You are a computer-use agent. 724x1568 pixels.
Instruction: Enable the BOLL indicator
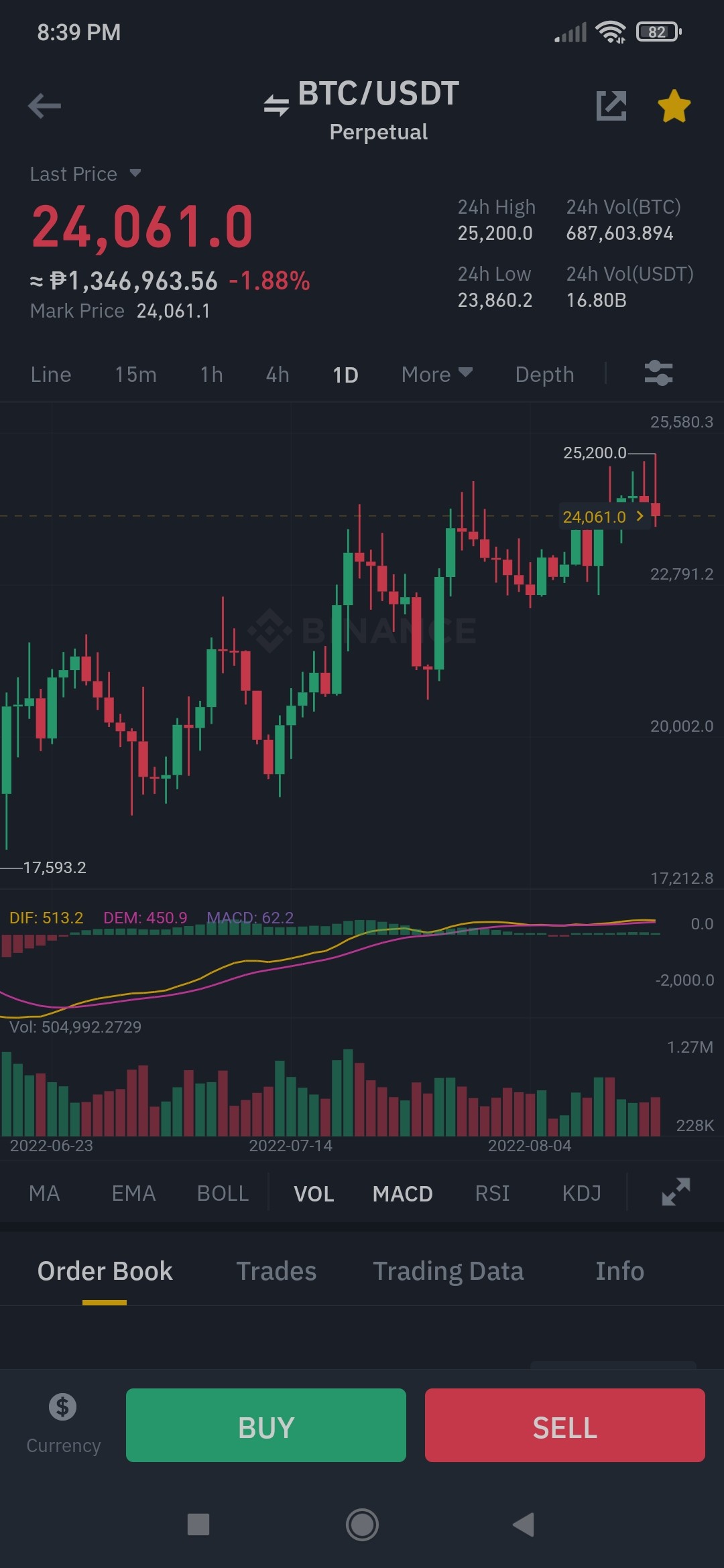click(x=223, y=1193)
